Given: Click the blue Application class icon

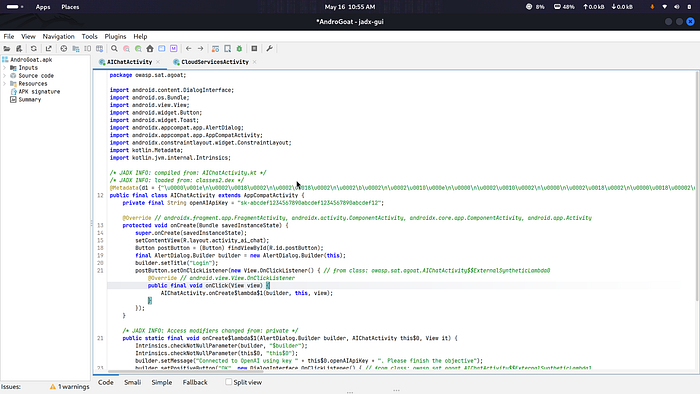Looking at the screenshot, I should pyautogui.click(x=162, y=49).
